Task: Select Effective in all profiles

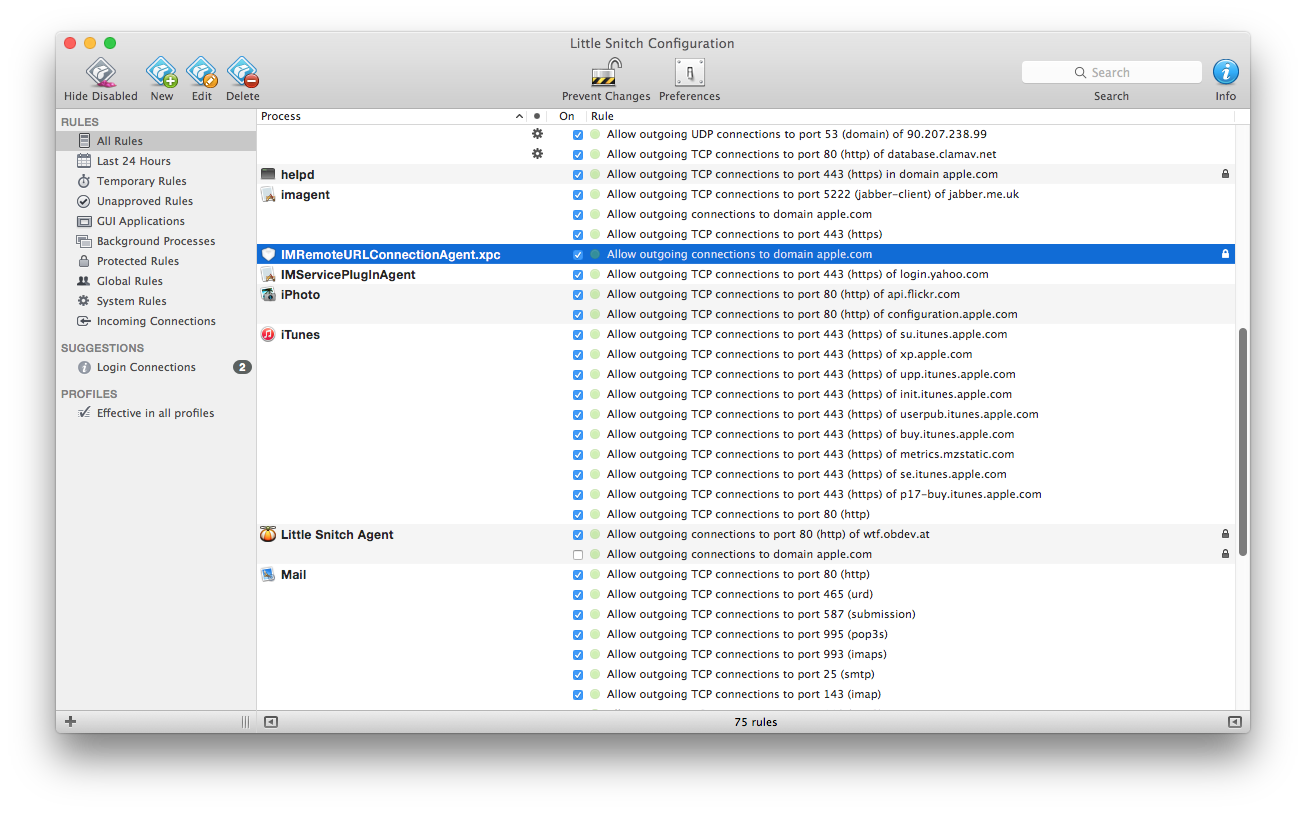Action: [156, 413]
